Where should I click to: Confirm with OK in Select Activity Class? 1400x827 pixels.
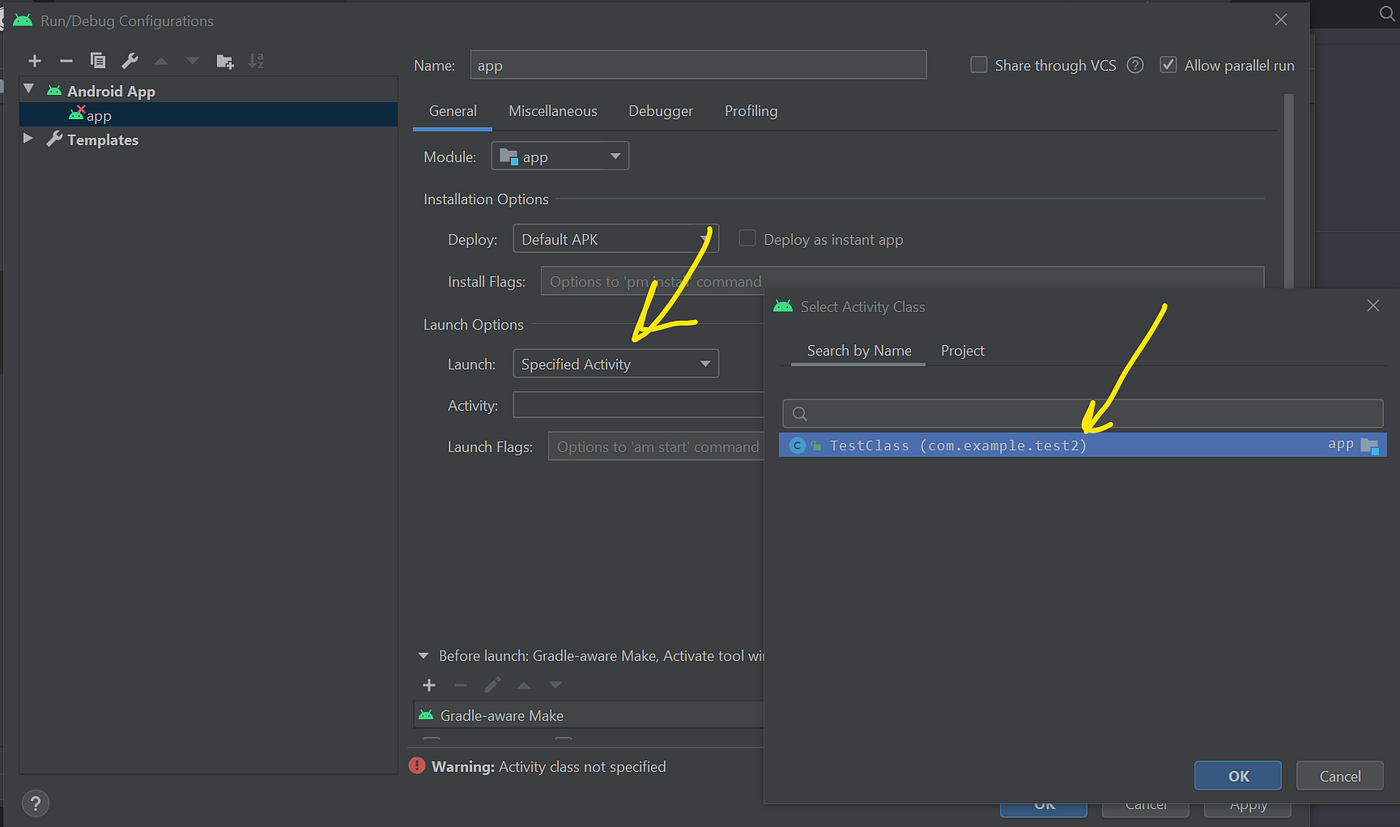tap(1238, 776)
